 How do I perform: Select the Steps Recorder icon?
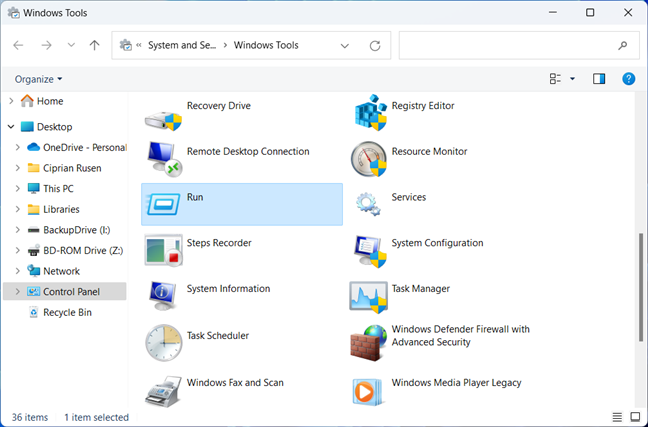[164, 250]
